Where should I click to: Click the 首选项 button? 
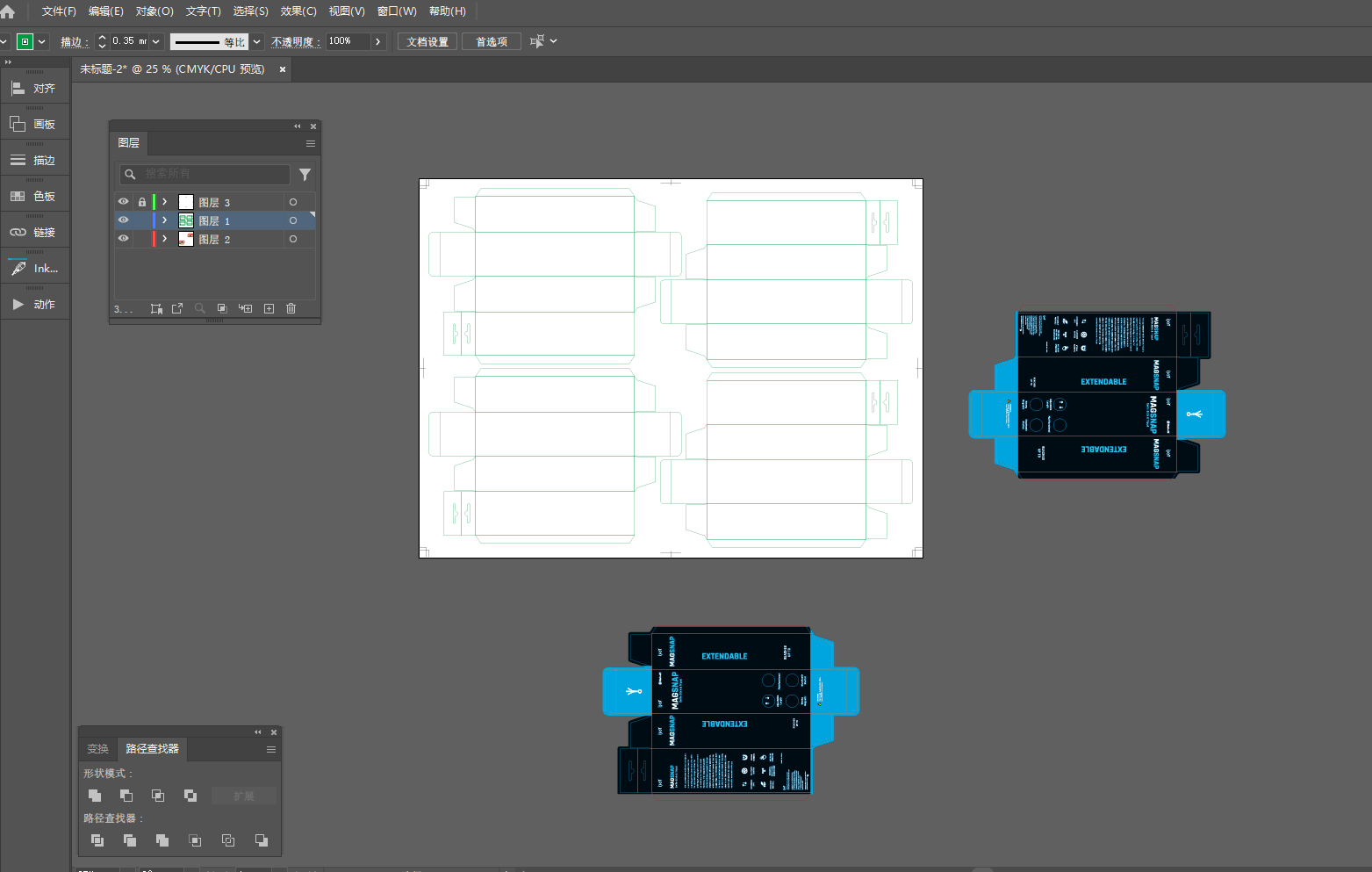coord(492,41)
